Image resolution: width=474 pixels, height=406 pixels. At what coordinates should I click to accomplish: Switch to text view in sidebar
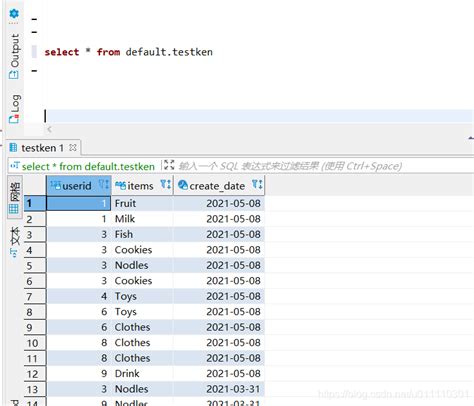(14, 242)
